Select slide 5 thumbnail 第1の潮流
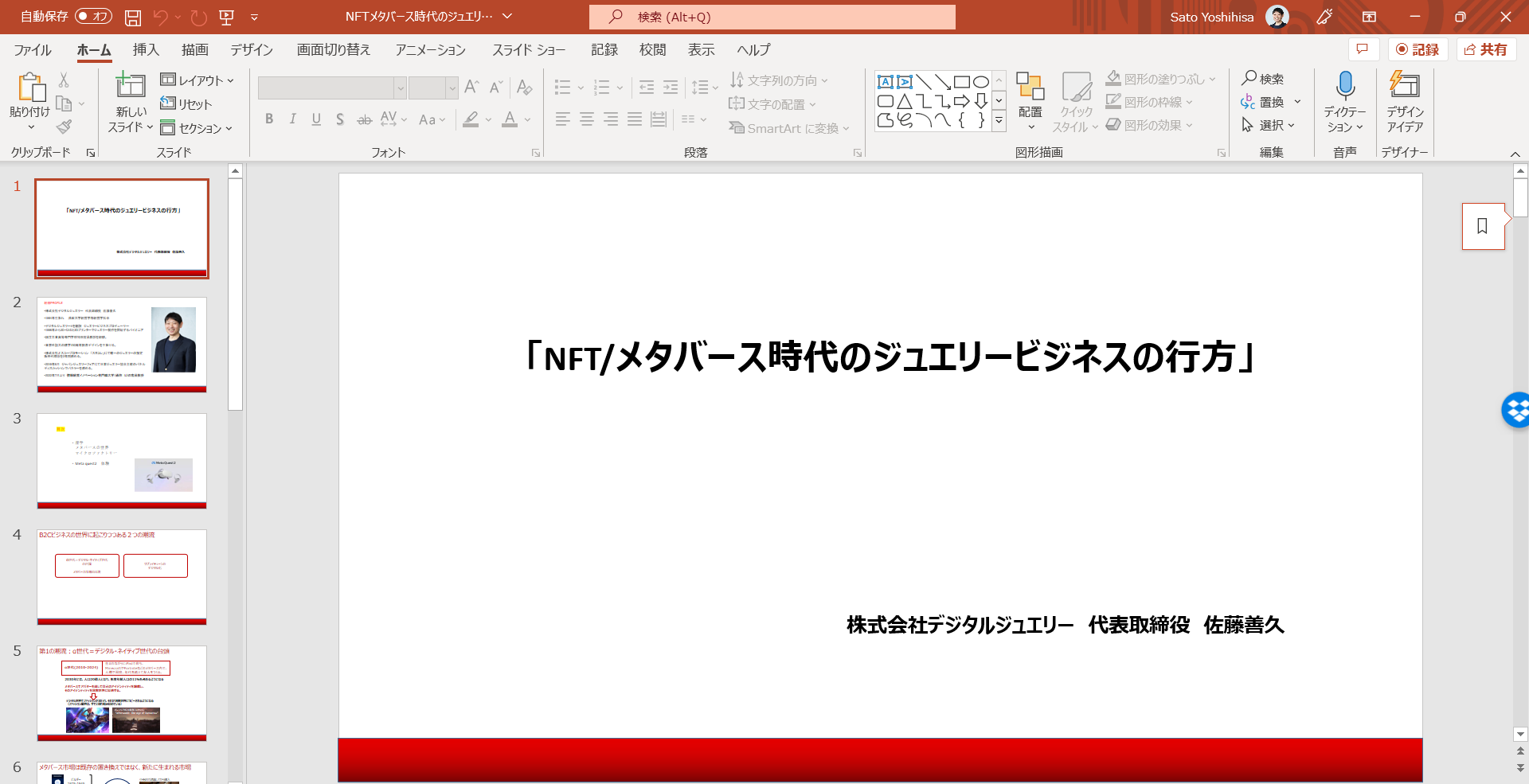1529x784 pixels. coord(122,693)
